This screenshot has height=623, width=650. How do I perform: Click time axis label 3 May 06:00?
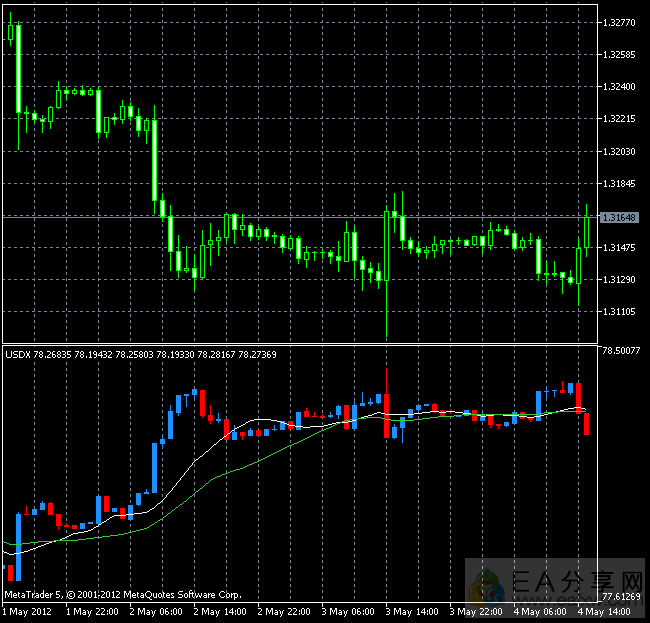348,612
